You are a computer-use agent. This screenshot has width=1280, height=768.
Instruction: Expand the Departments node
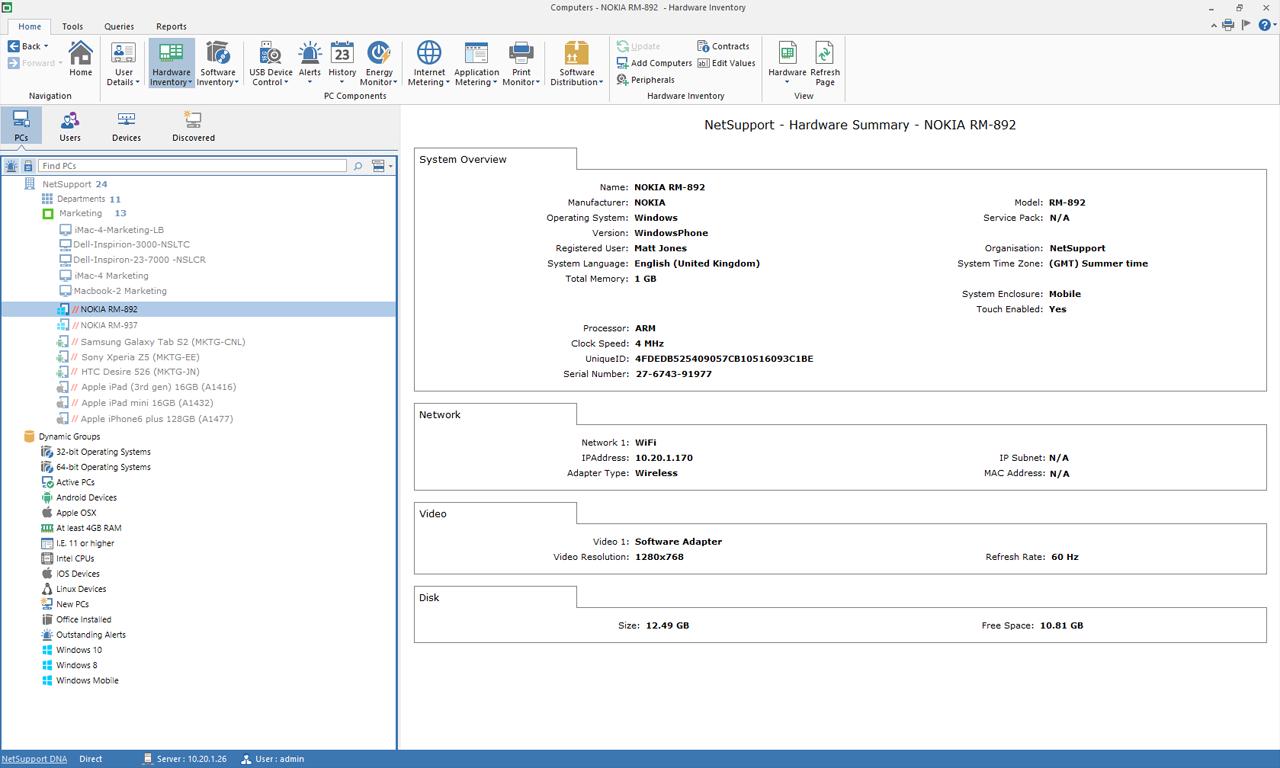[x=47, y=199]
